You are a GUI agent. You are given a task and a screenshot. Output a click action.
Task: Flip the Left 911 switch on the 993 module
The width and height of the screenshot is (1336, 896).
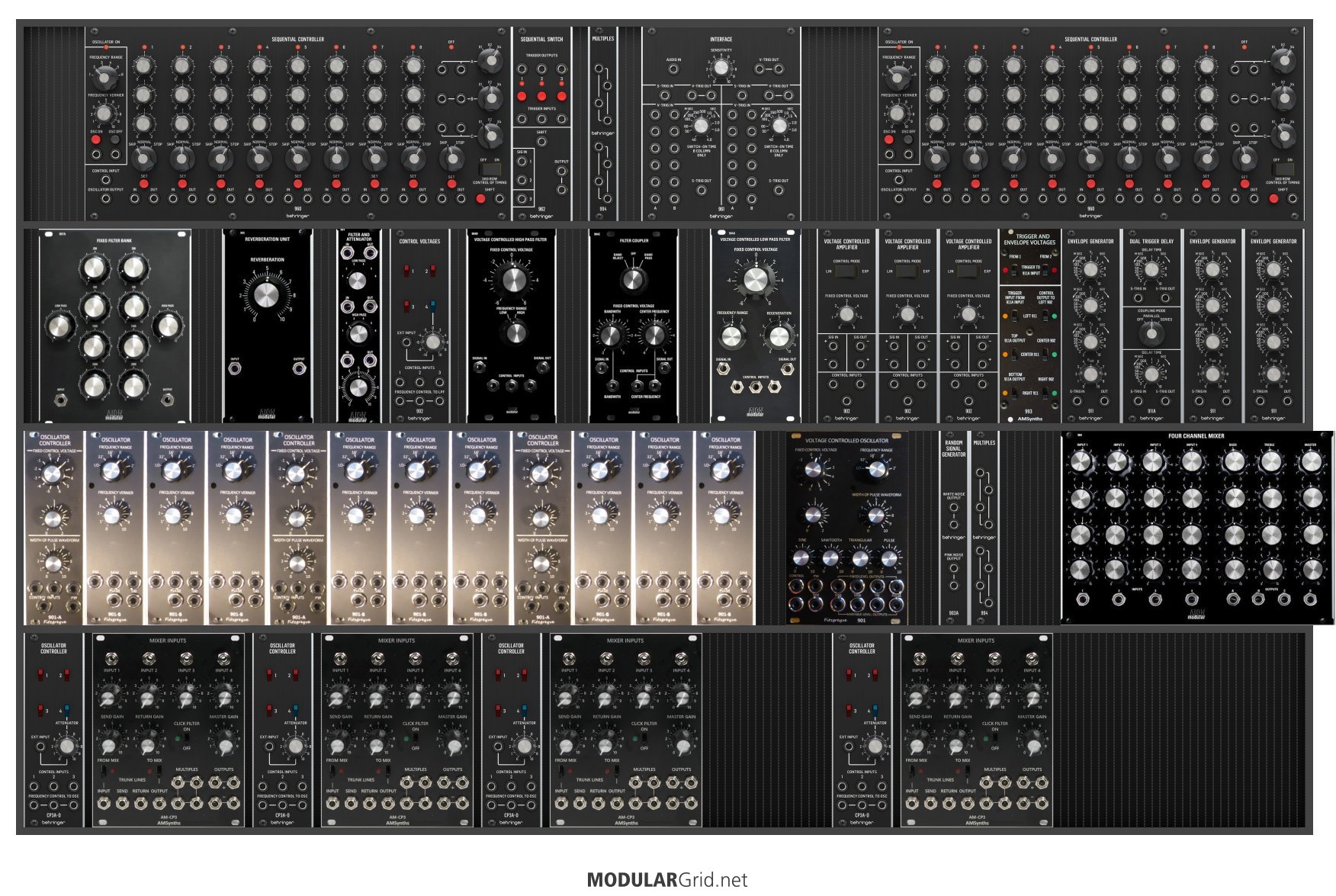[x=1015, y=315]
